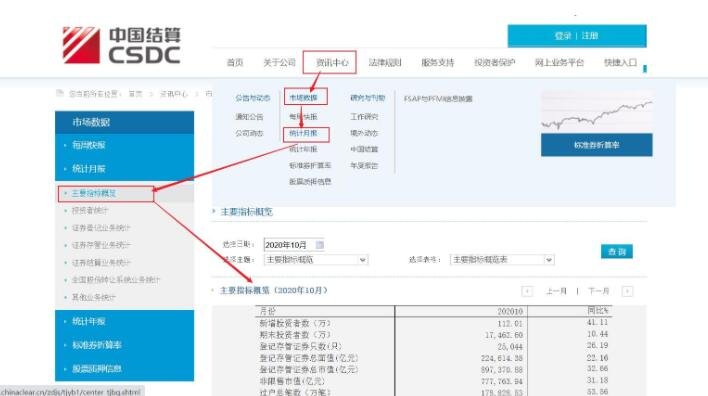Viewport: 708px width, 396px height.
Task: Open the 快捷入口 navigation menu
Action: [x=620, y=62]
